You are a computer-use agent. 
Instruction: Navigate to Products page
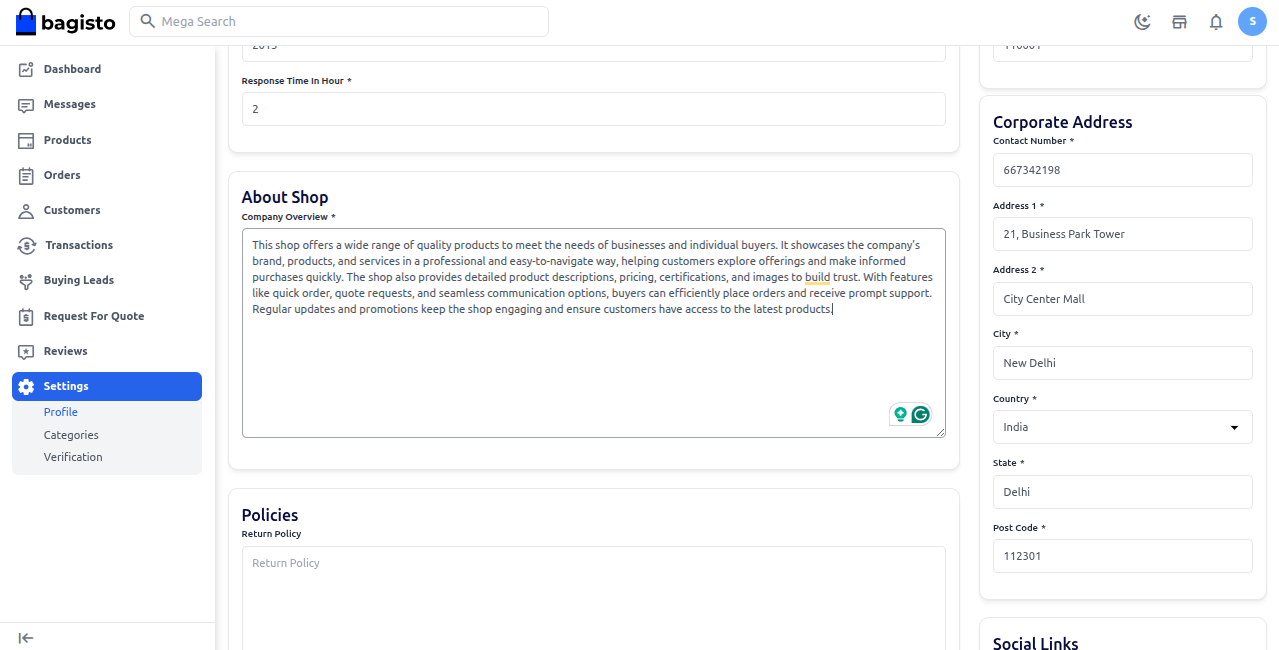click(67, 140)
